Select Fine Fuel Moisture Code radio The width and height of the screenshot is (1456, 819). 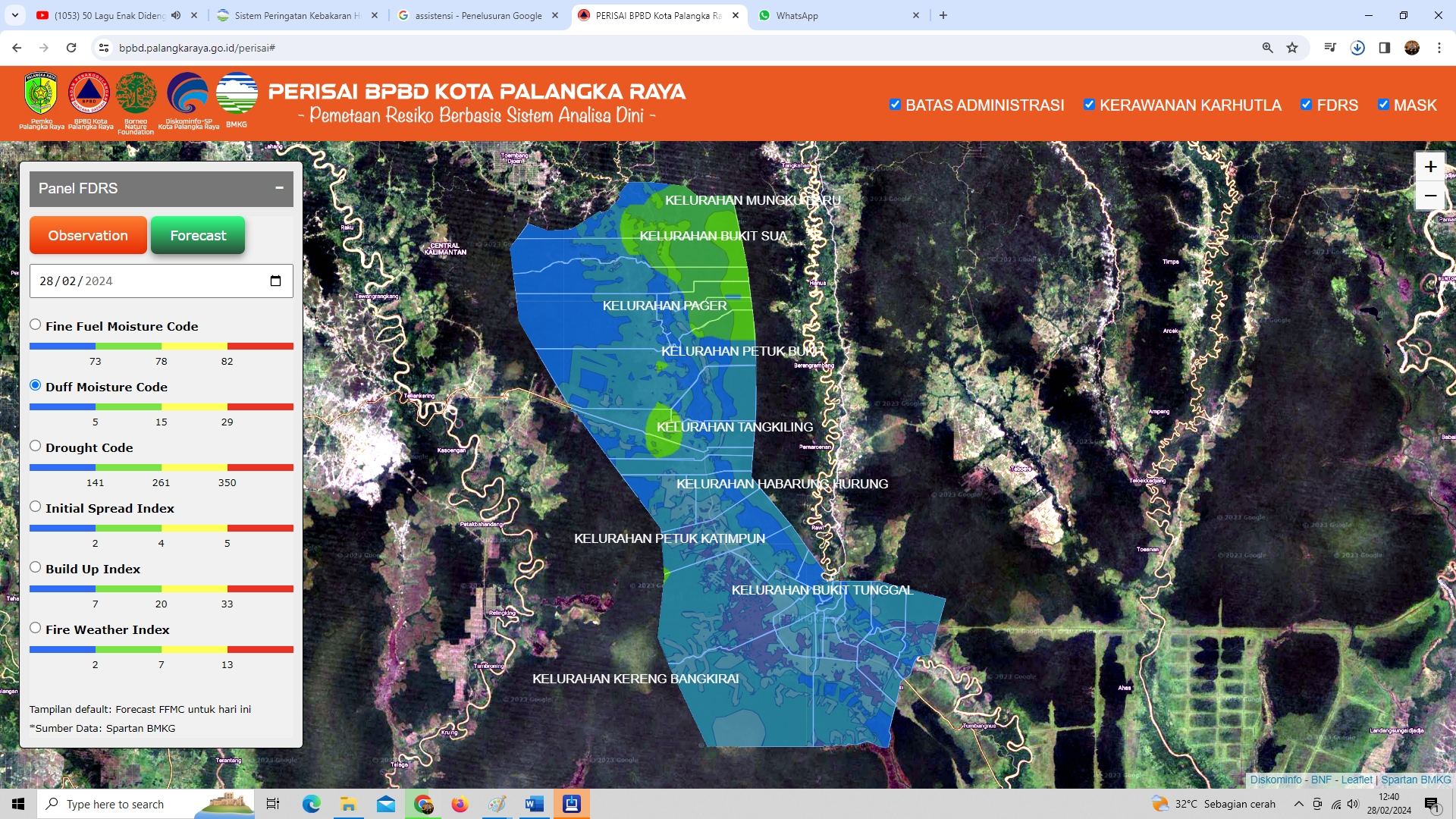[36, 325]
